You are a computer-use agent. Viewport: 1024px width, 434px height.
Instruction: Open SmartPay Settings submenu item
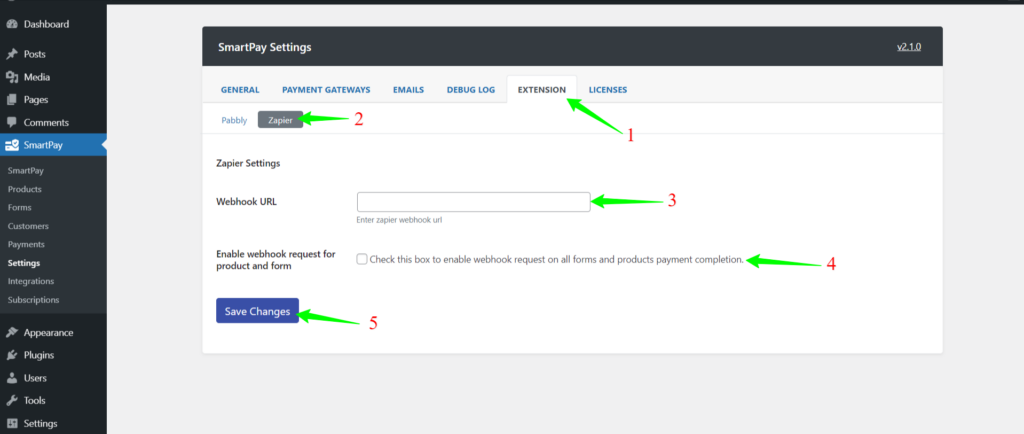[x=24, y=263]
